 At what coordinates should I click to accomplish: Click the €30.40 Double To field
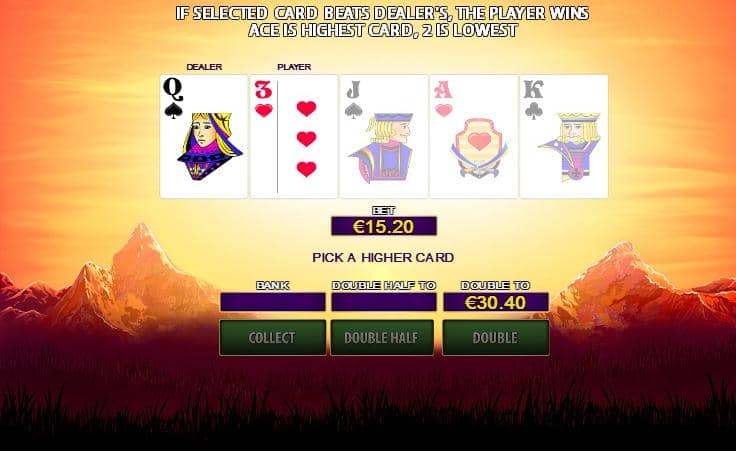tap(496, 302)
